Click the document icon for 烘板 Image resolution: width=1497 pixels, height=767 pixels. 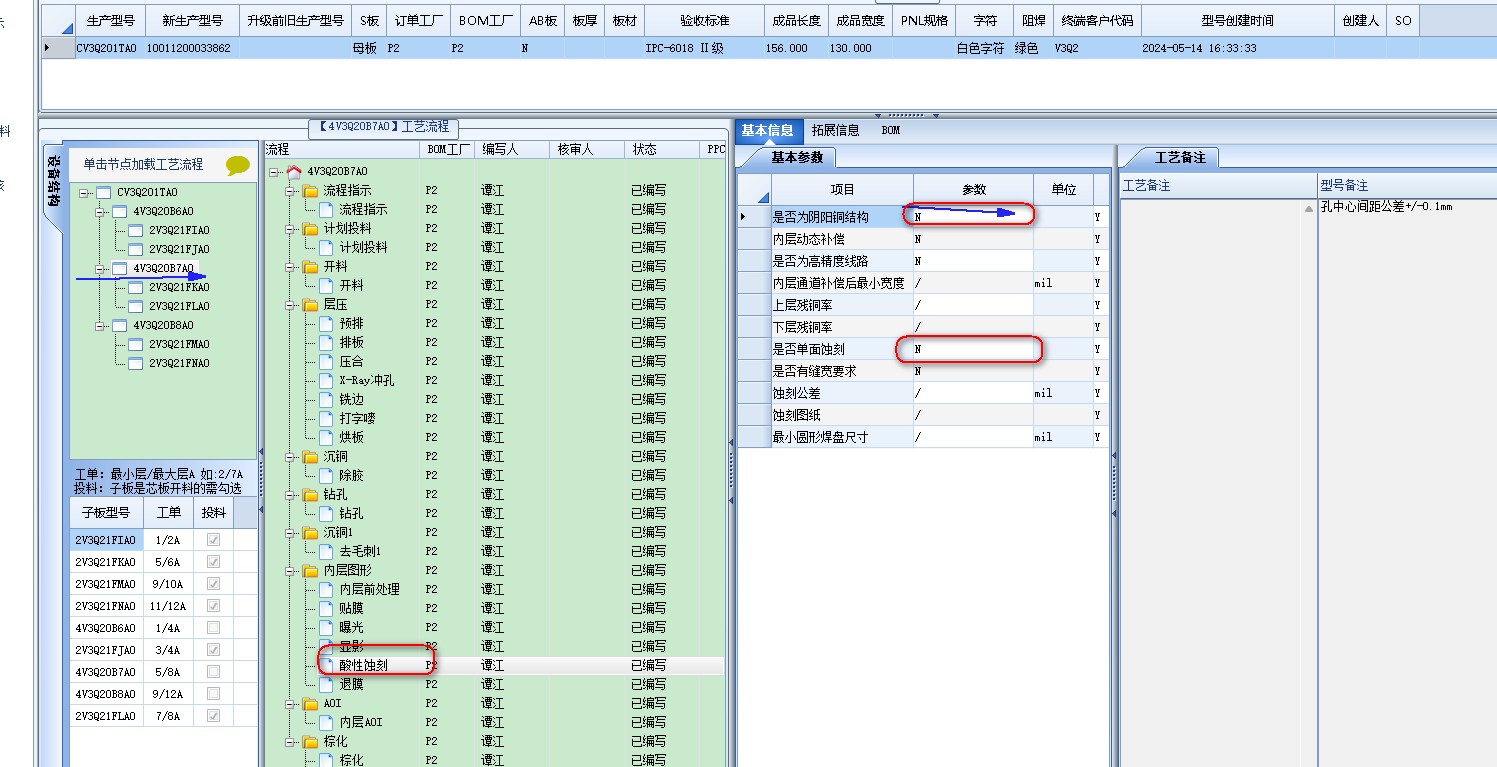point(326,438)
